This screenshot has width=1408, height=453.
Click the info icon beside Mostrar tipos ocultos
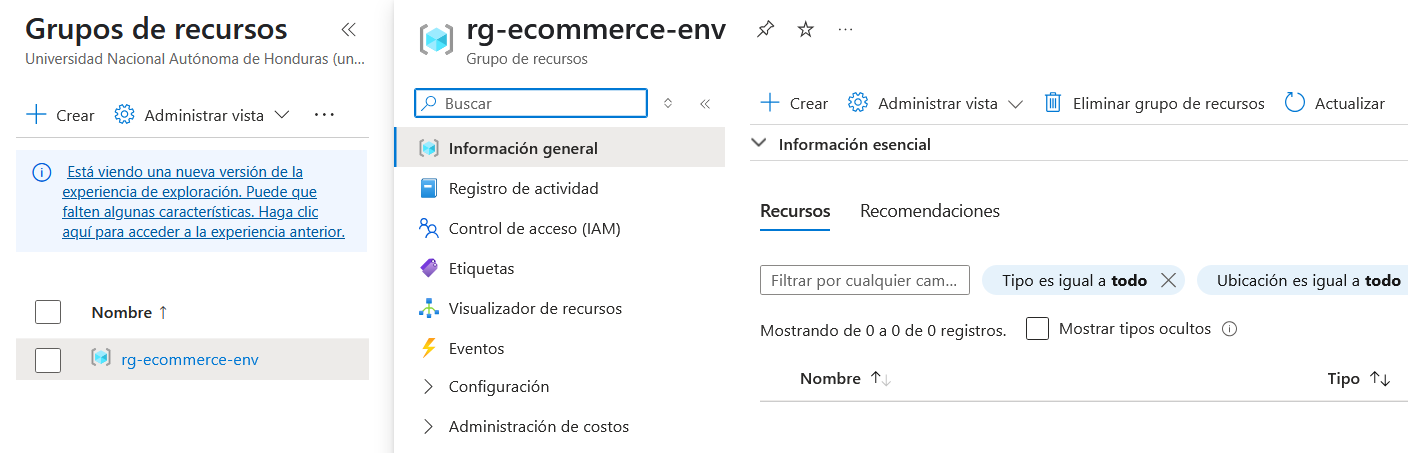(x=1230, y=329)
